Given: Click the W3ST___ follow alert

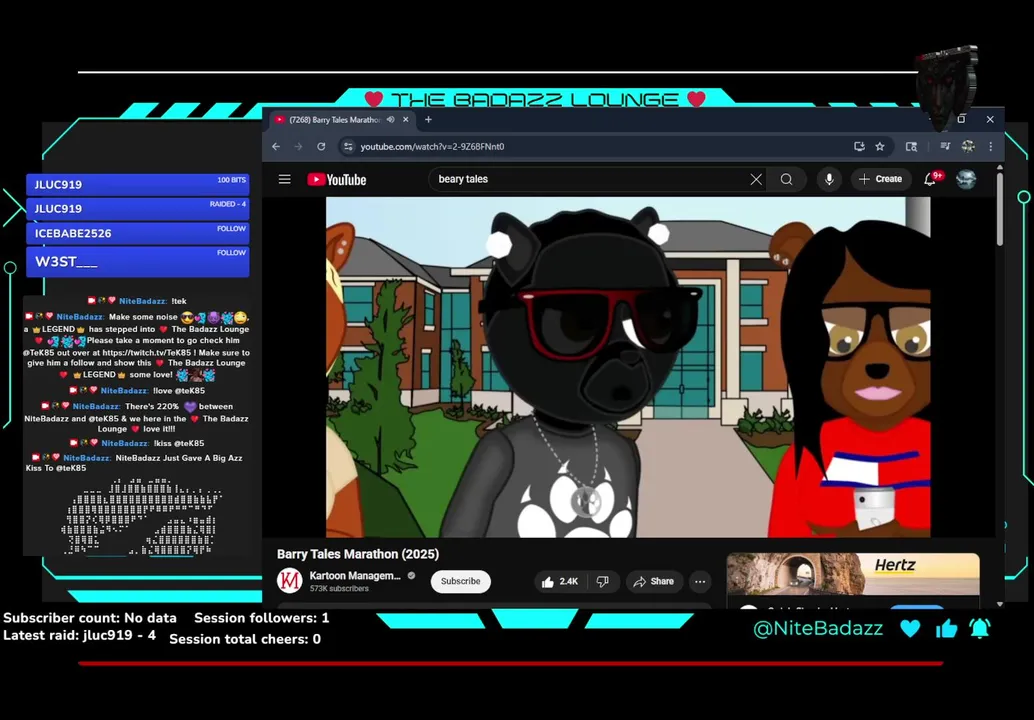Looking at the screenshot, I should (x=138, y=261).
